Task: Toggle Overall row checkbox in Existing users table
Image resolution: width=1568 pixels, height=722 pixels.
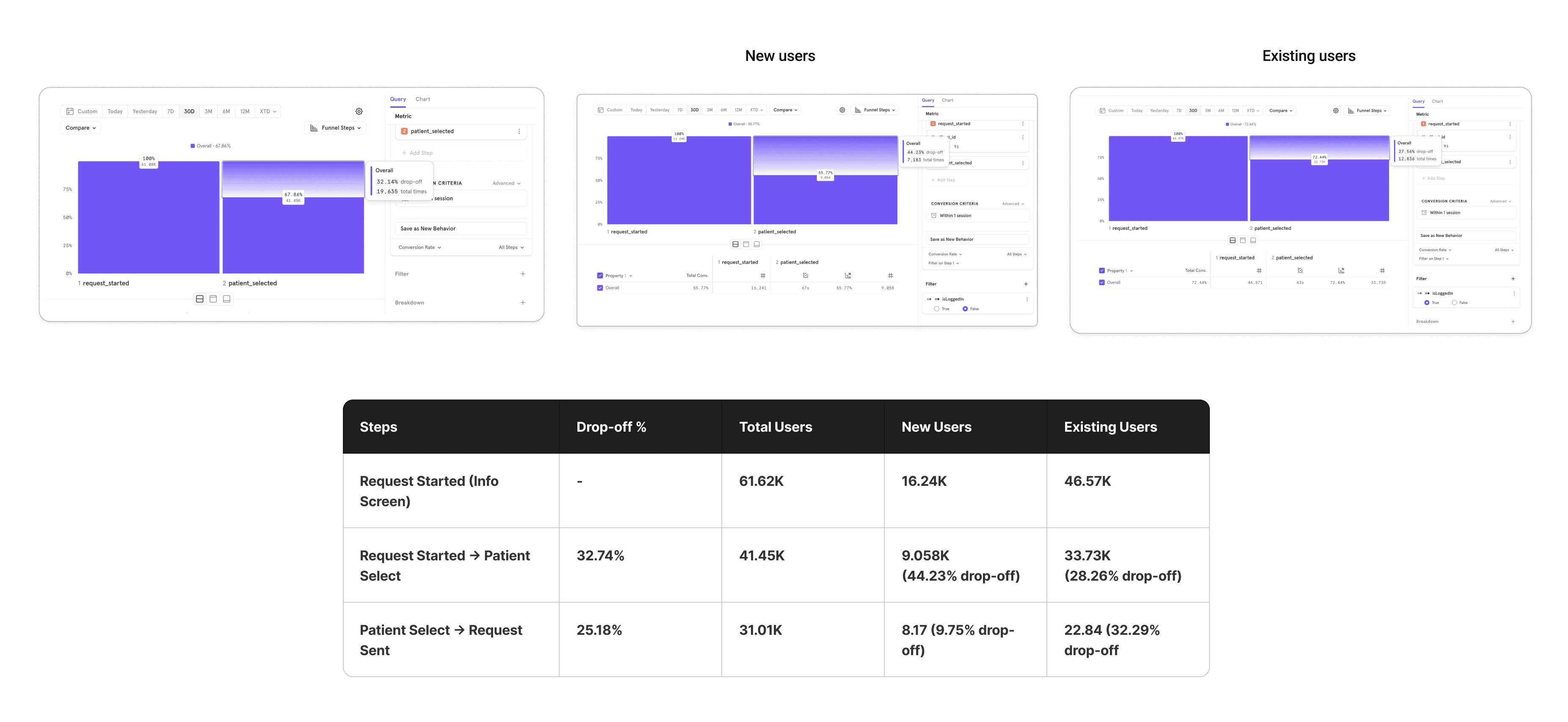Action: [1102, 282]
